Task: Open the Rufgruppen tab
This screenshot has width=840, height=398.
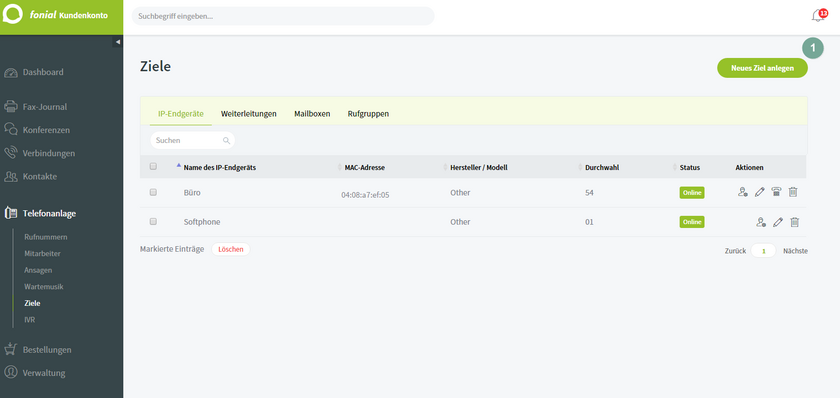Action: 368,114
